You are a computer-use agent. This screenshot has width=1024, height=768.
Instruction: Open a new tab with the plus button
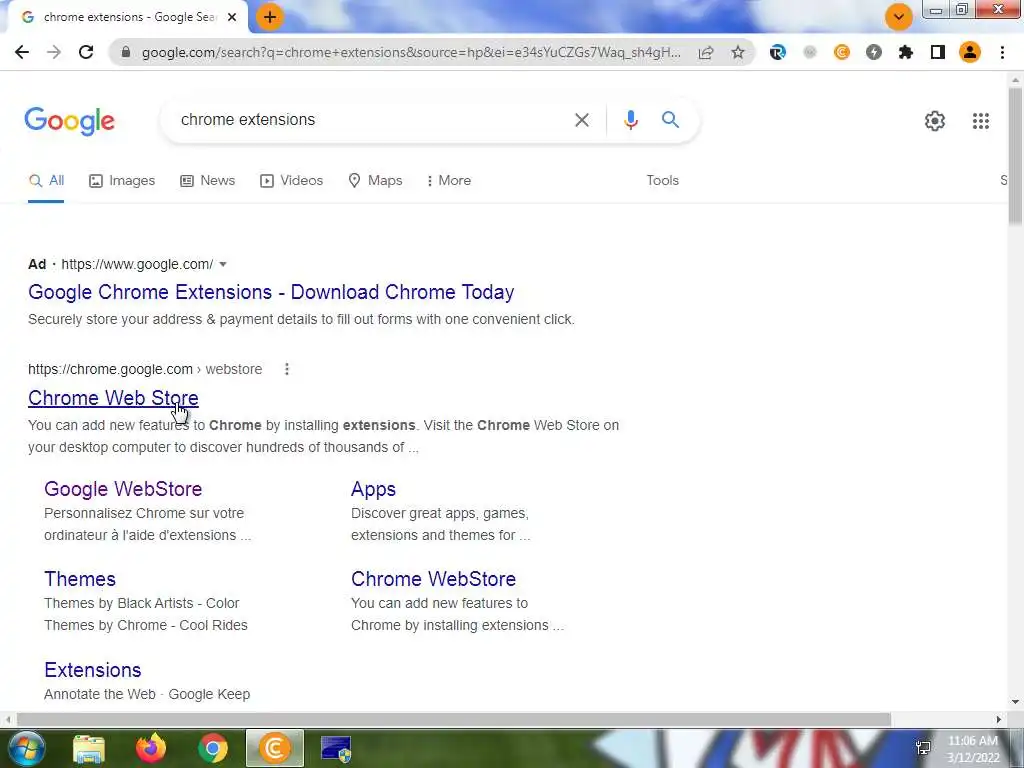point(270,17)
